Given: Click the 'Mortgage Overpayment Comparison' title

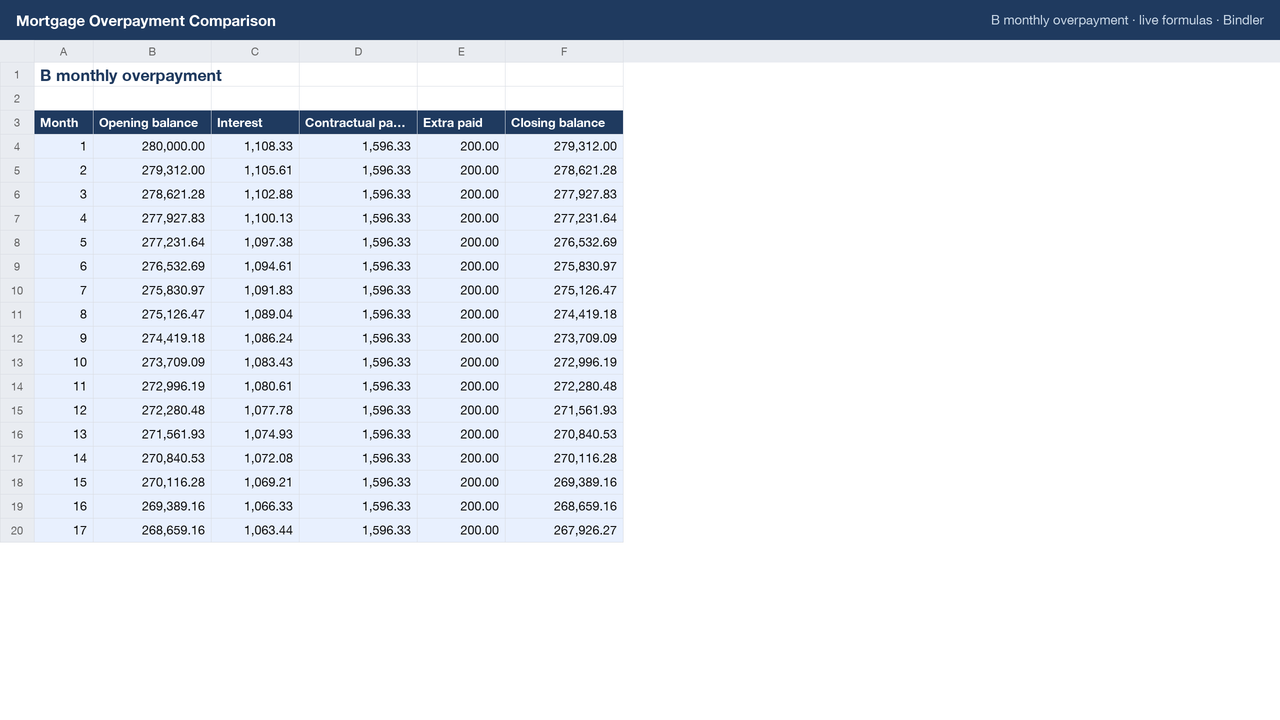Looking at the screenshot, I should coord(146,21).
